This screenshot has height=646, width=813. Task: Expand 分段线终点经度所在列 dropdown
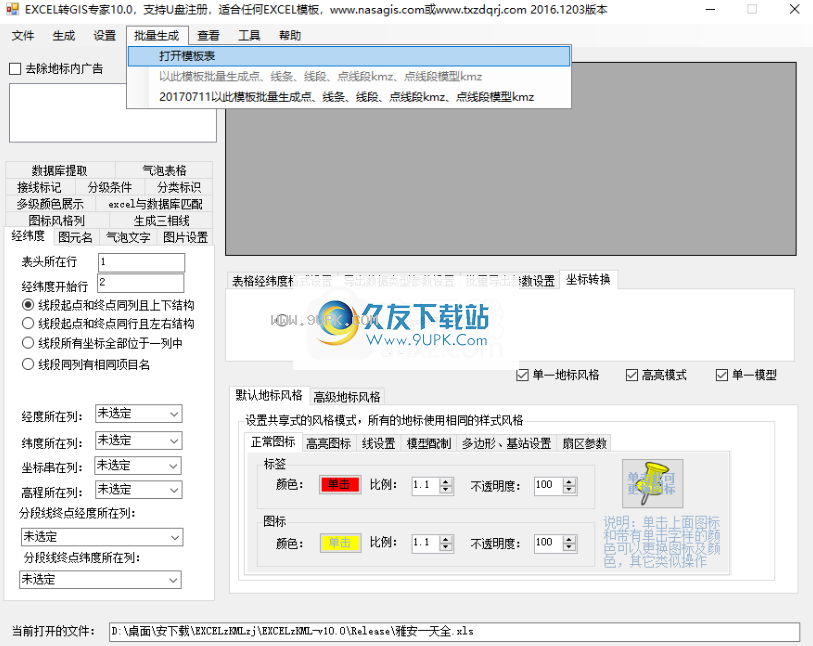click(x=102, y=537)
